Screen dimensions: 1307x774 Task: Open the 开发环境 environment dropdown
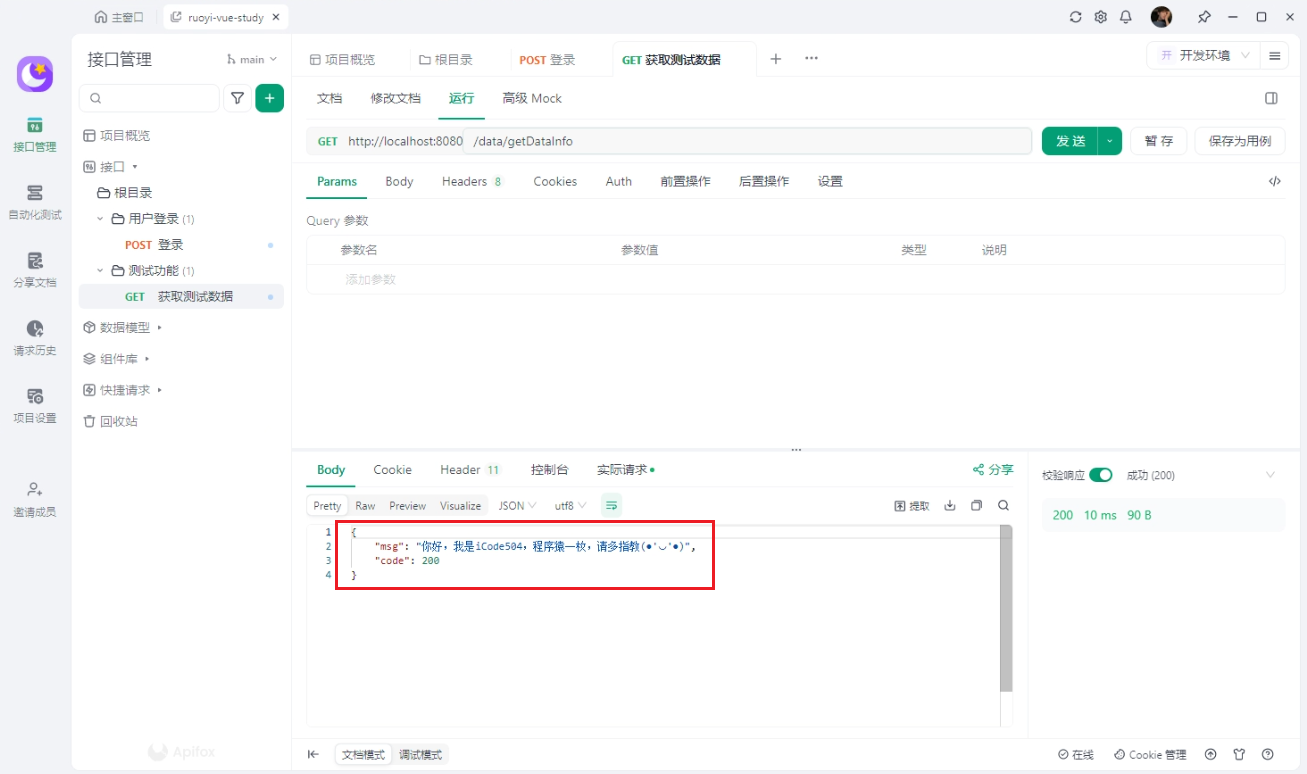[1205, 56]
